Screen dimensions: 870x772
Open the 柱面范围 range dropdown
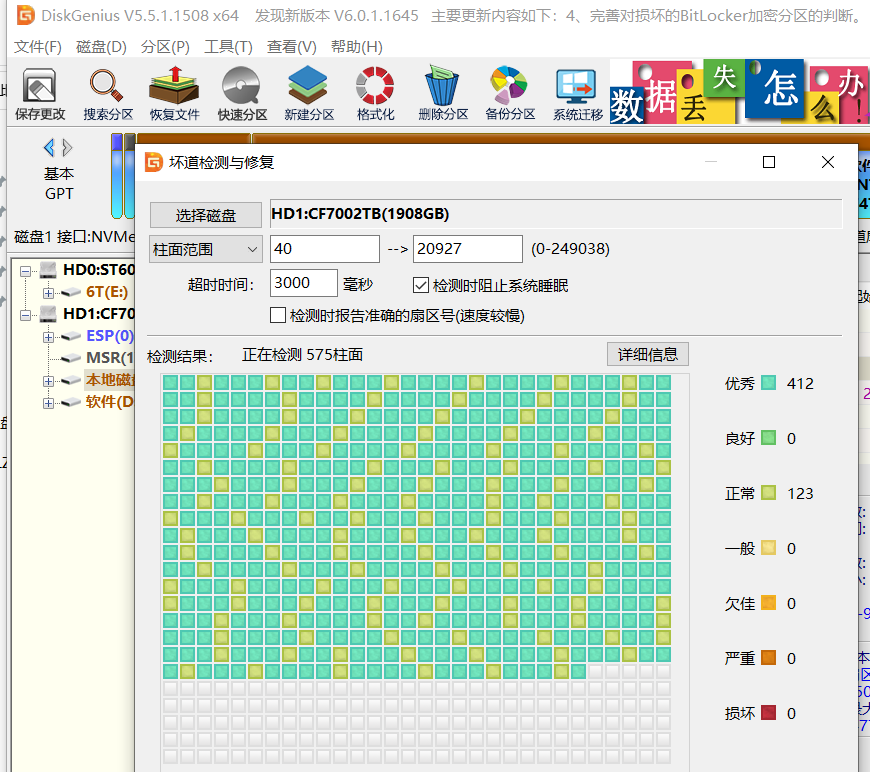[206, 249]
